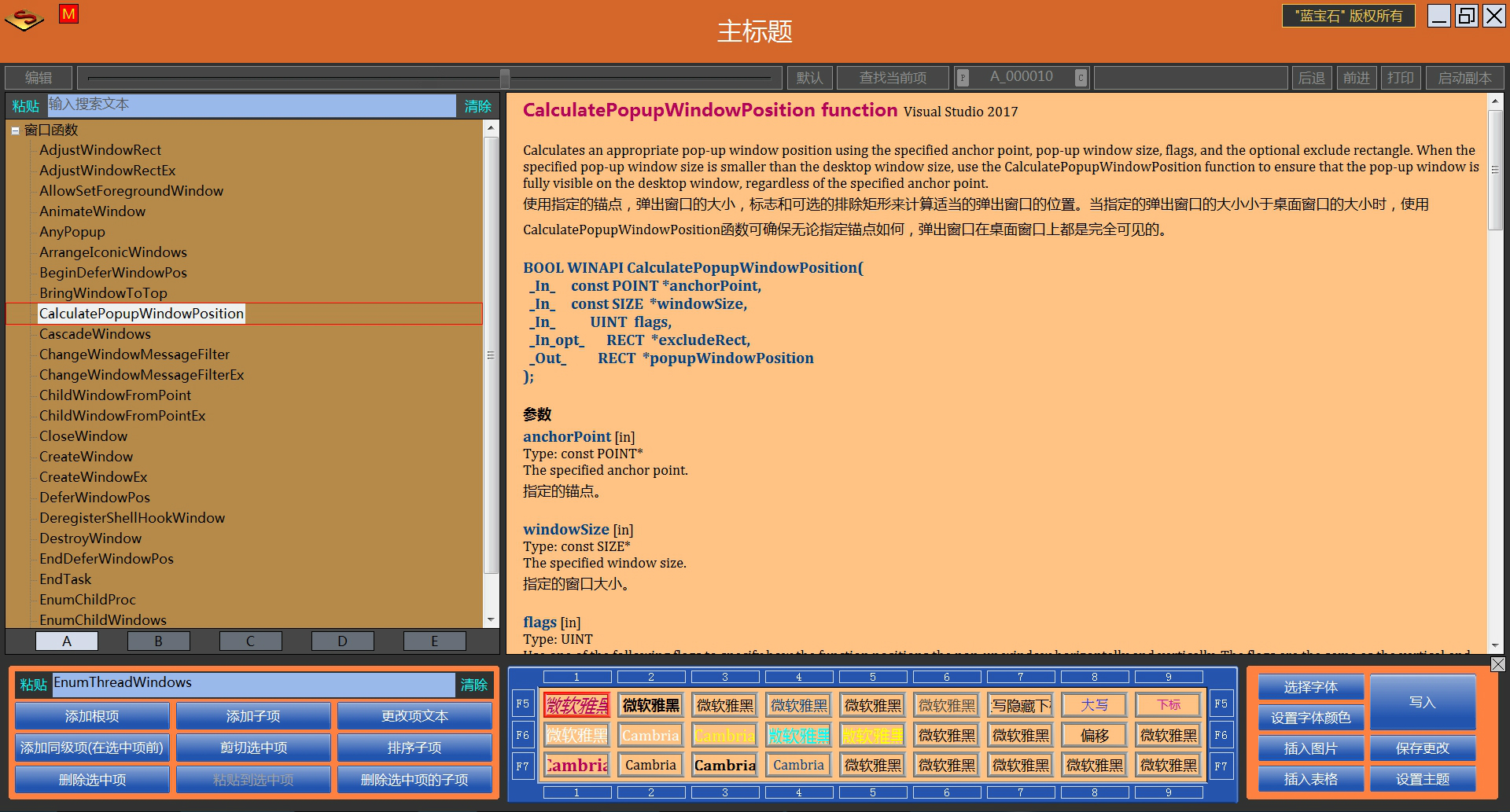The width and height of the screenshot is (1510, 812).
Task: Click the 插入图片 button
Action: point(1311,748)
